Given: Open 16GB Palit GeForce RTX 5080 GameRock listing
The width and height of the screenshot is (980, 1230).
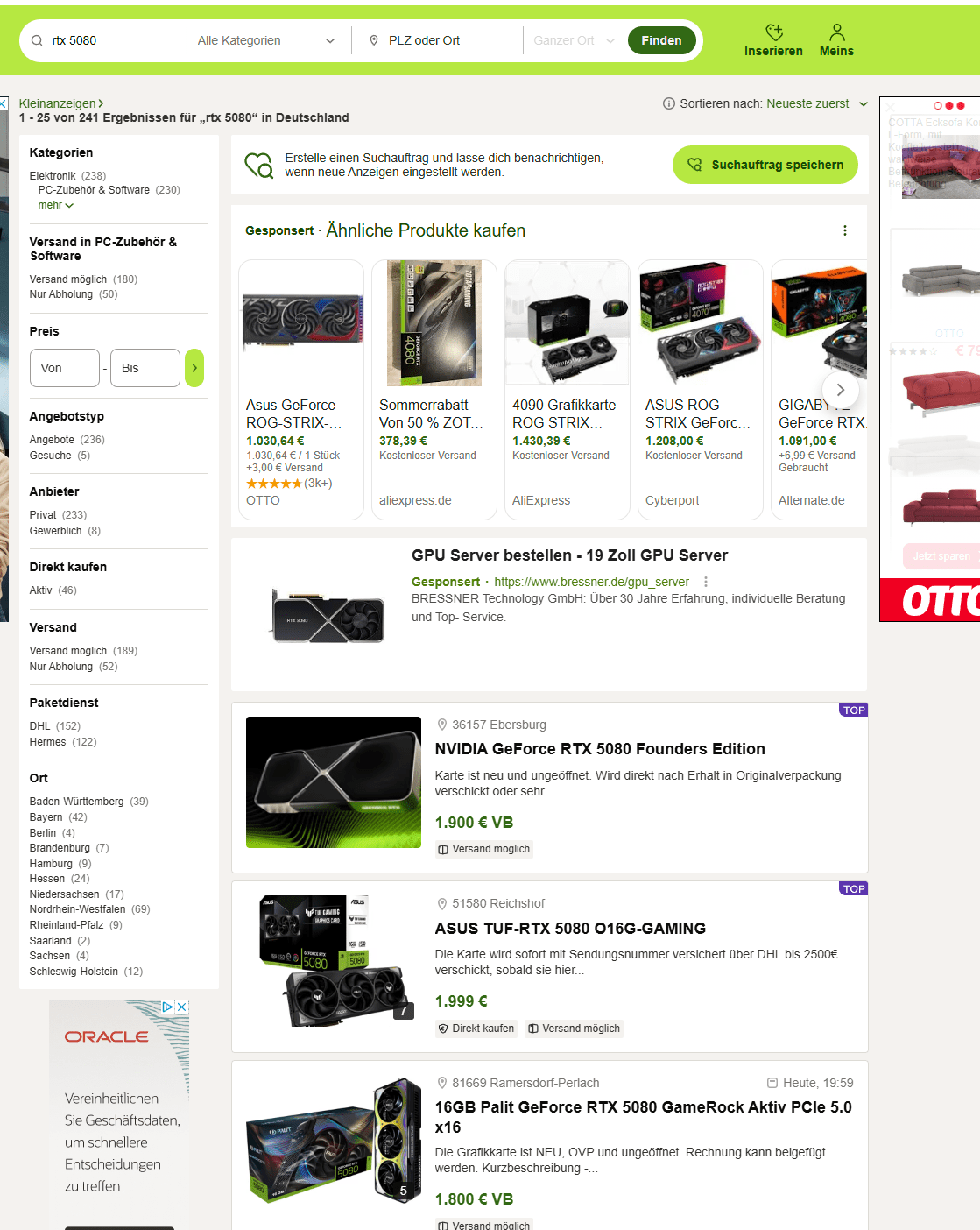Looking at the screenshot, I should 644,1117.
